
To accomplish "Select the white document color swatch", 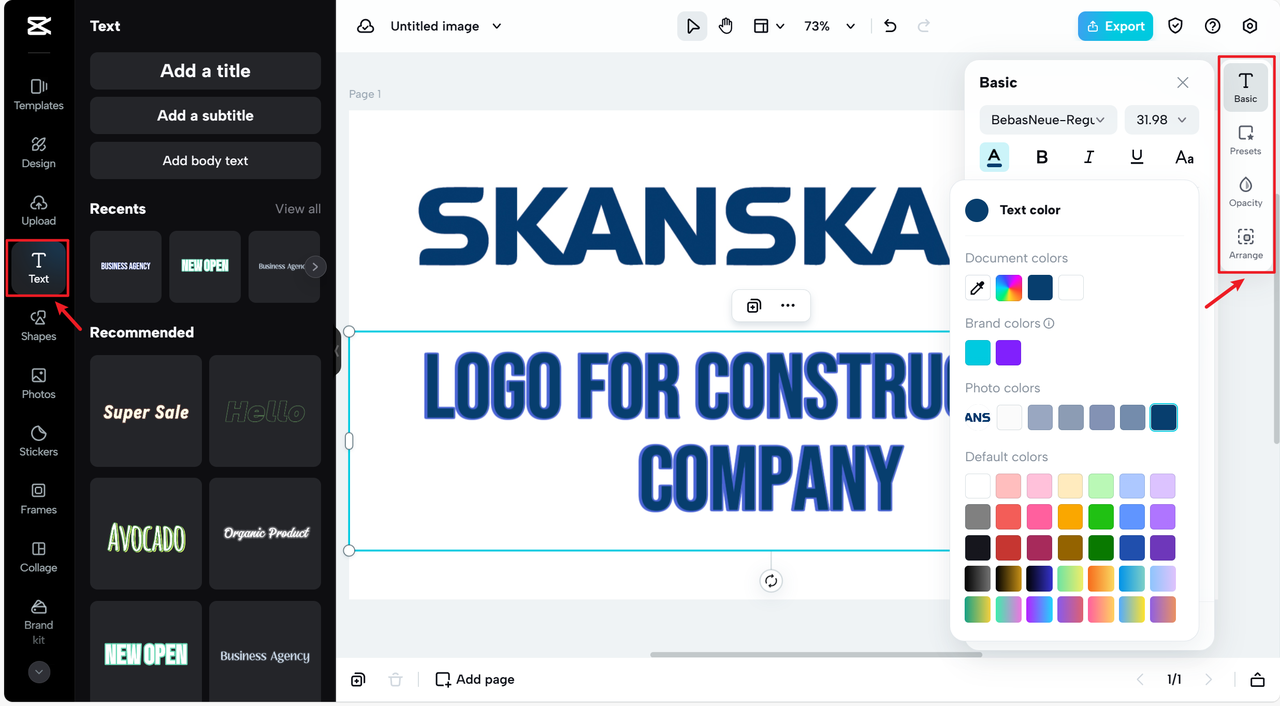I will tap(1071, 288).
